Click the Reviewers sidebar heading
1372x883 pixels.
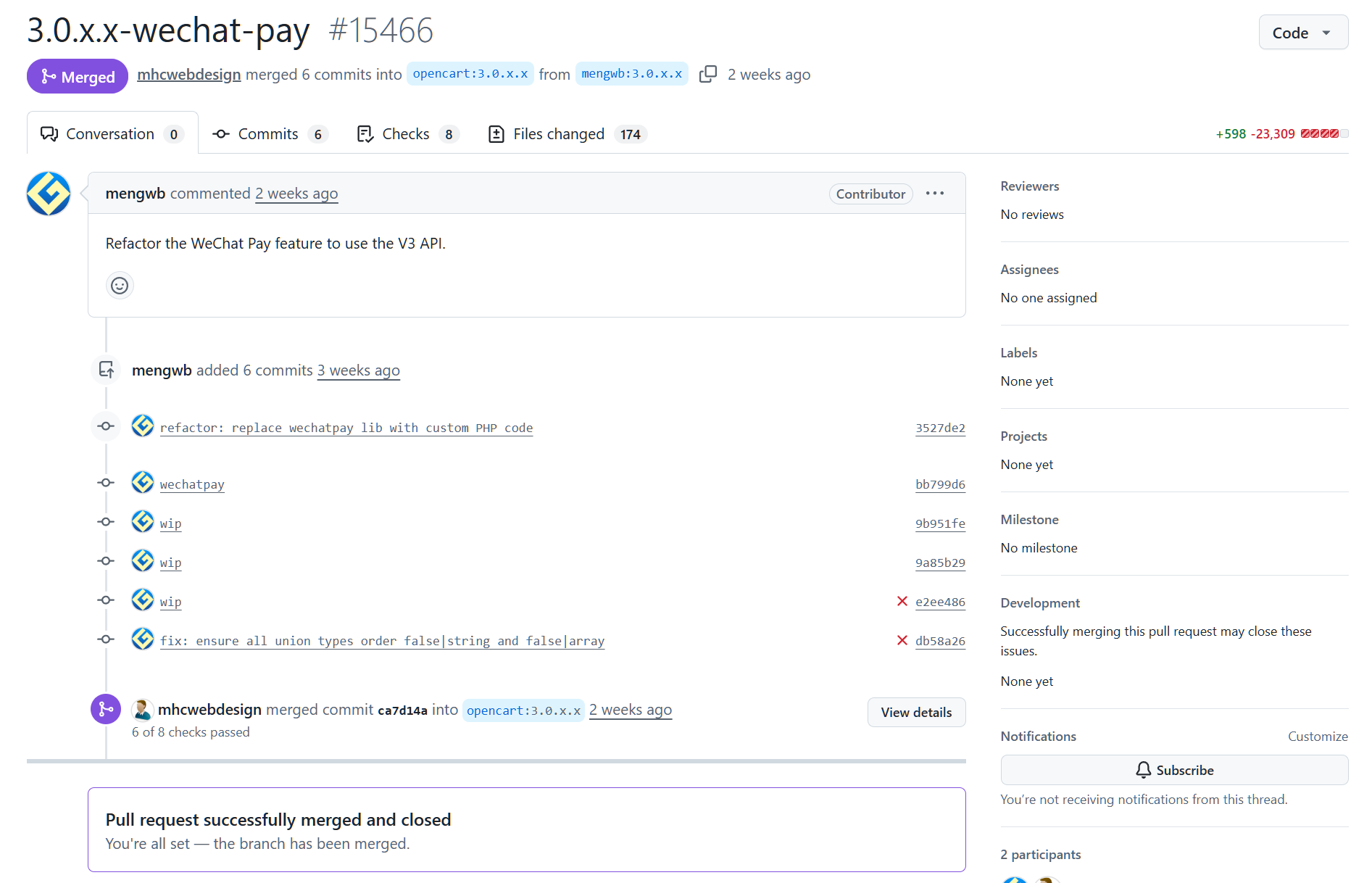coord(1029,186)
